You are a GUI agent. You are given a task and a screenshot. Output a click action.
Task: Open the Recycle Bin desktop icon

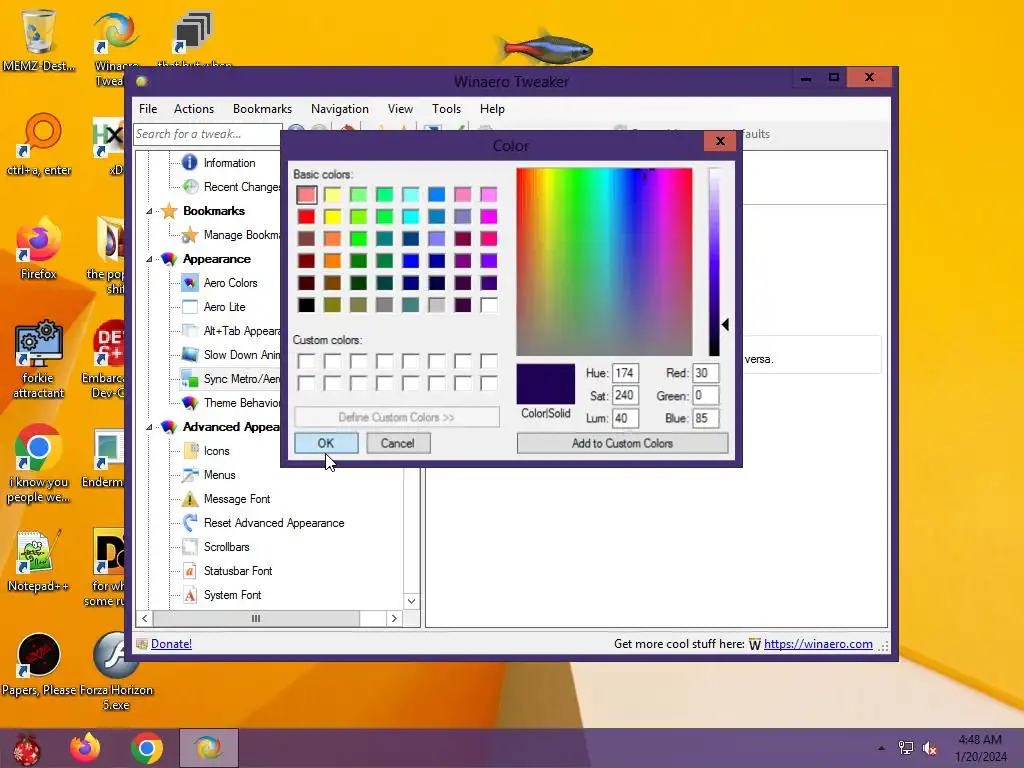[38, 31]
